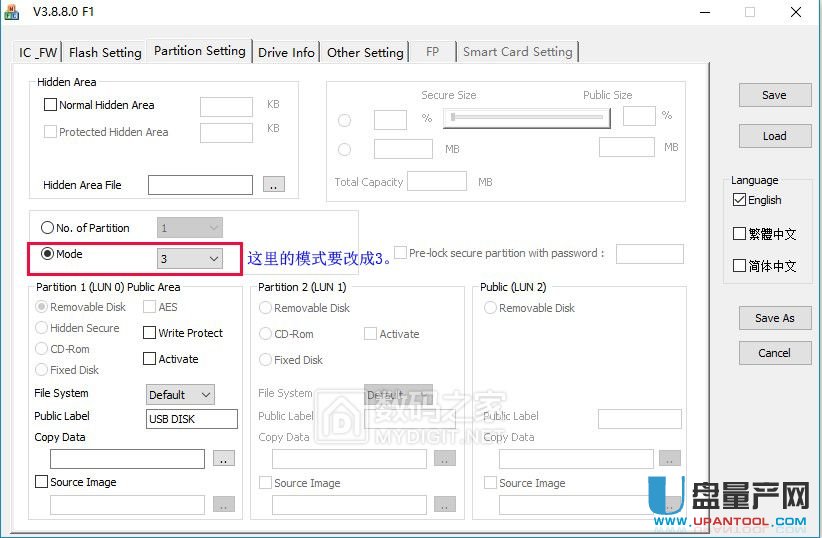822x538 pixels.
Task: Click browse button beside Hidden Area File
Action: 273,185
